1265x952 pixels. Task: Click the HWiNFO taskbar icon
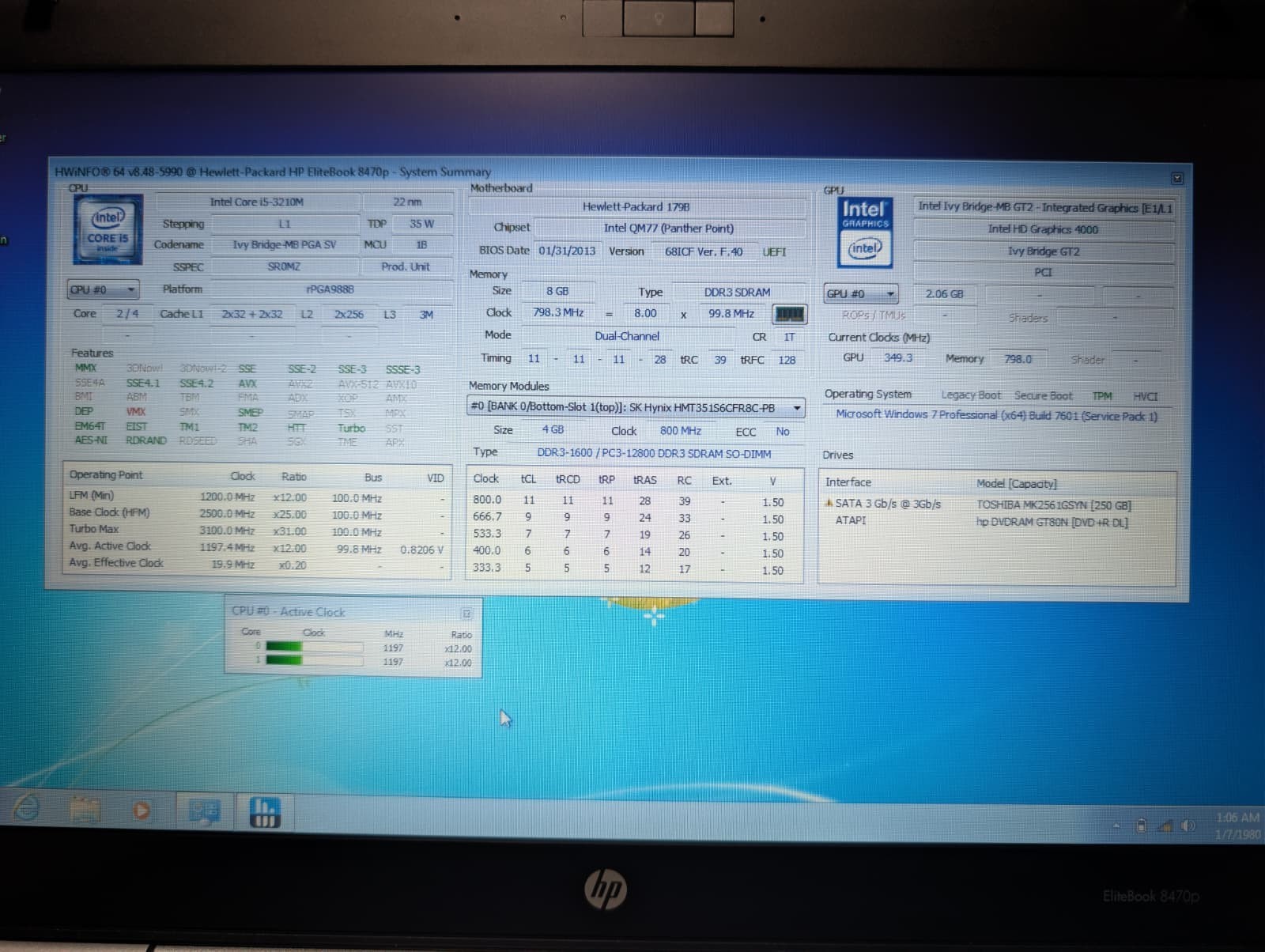click(x=265, y=812)
